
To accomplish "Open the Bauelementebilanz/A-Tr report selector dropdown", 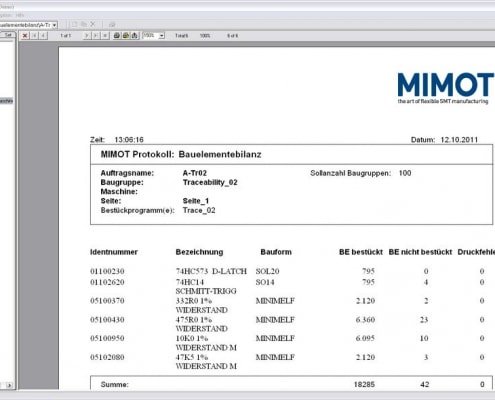I will [54, 25].
